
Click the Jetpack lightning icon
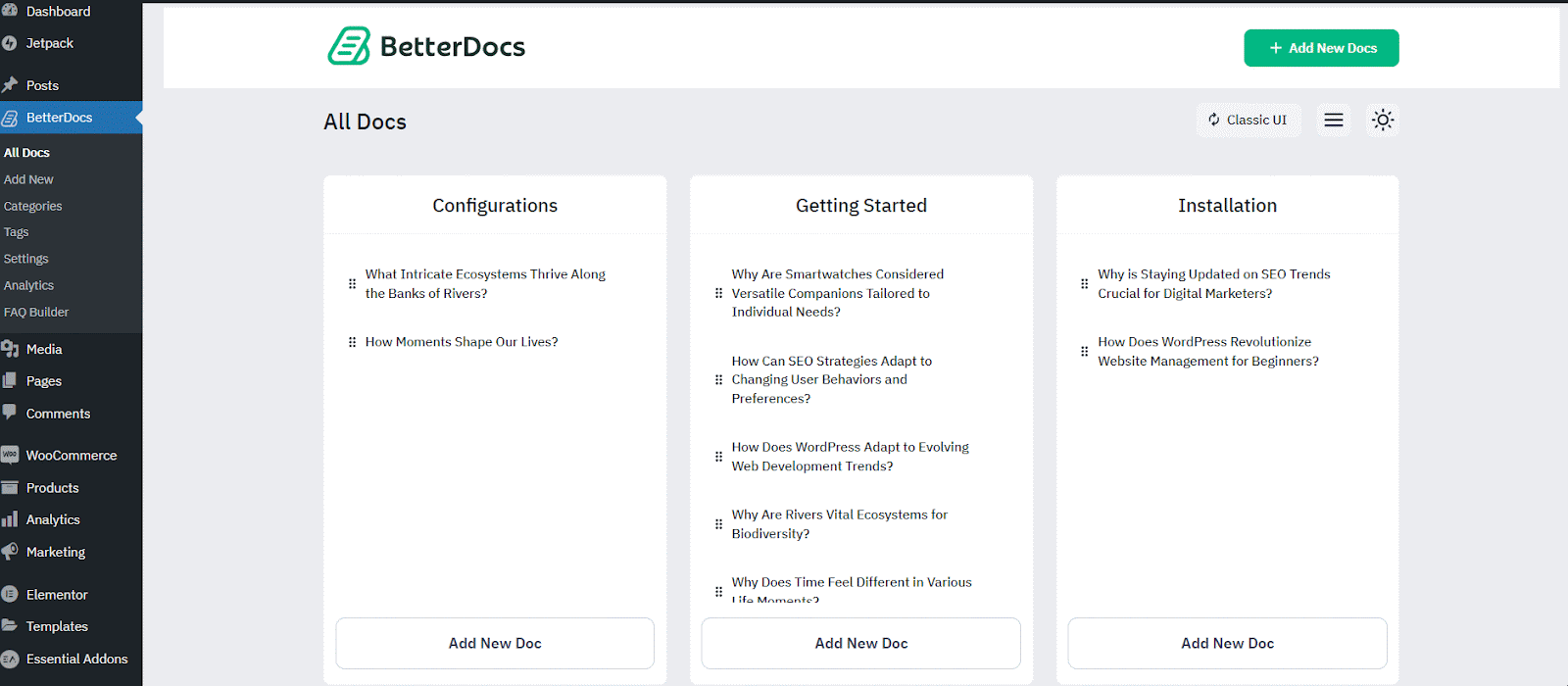click(x=10, y=43)
